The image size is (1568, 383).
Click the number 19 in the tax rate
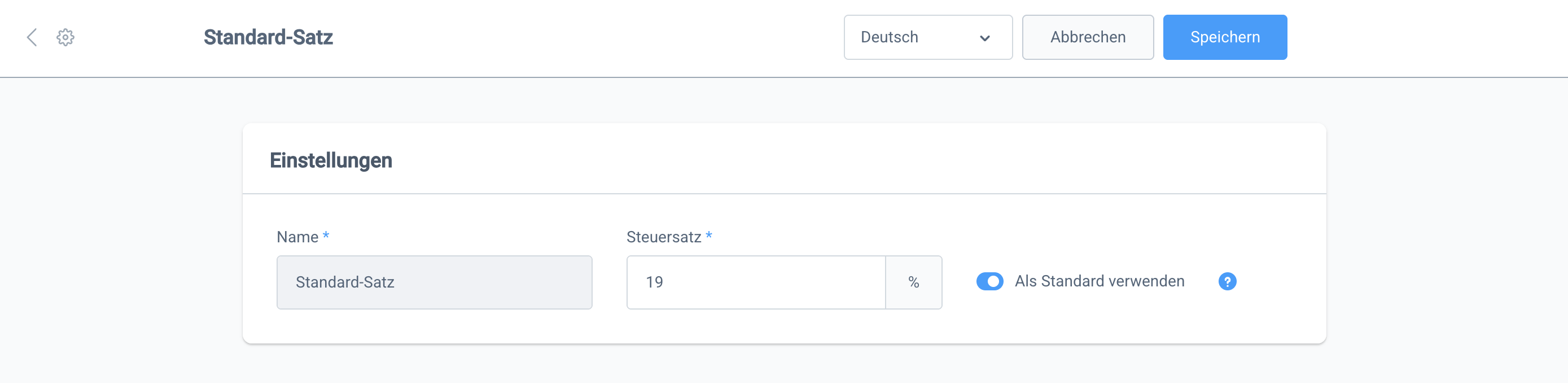click(654, 282)
